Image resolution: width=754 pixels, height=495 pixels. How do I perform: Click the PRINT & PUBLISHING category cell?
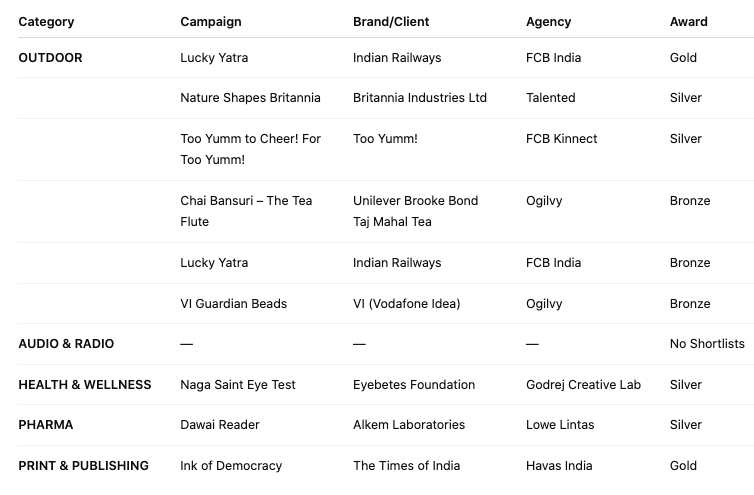tap(83, 466)
